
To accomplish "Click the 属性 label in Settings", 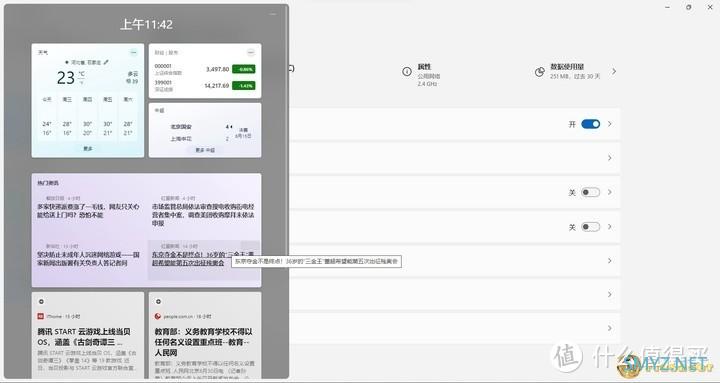I will click(424, 67).
